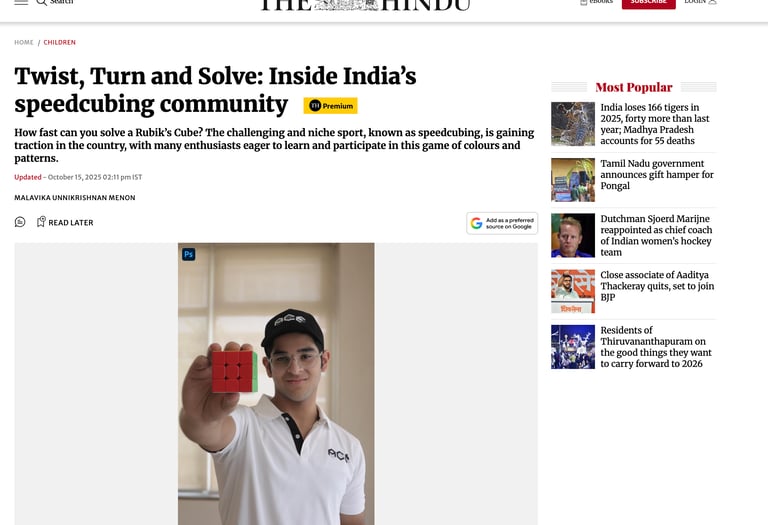Add as a preferred source on Google

coord(502,223)
